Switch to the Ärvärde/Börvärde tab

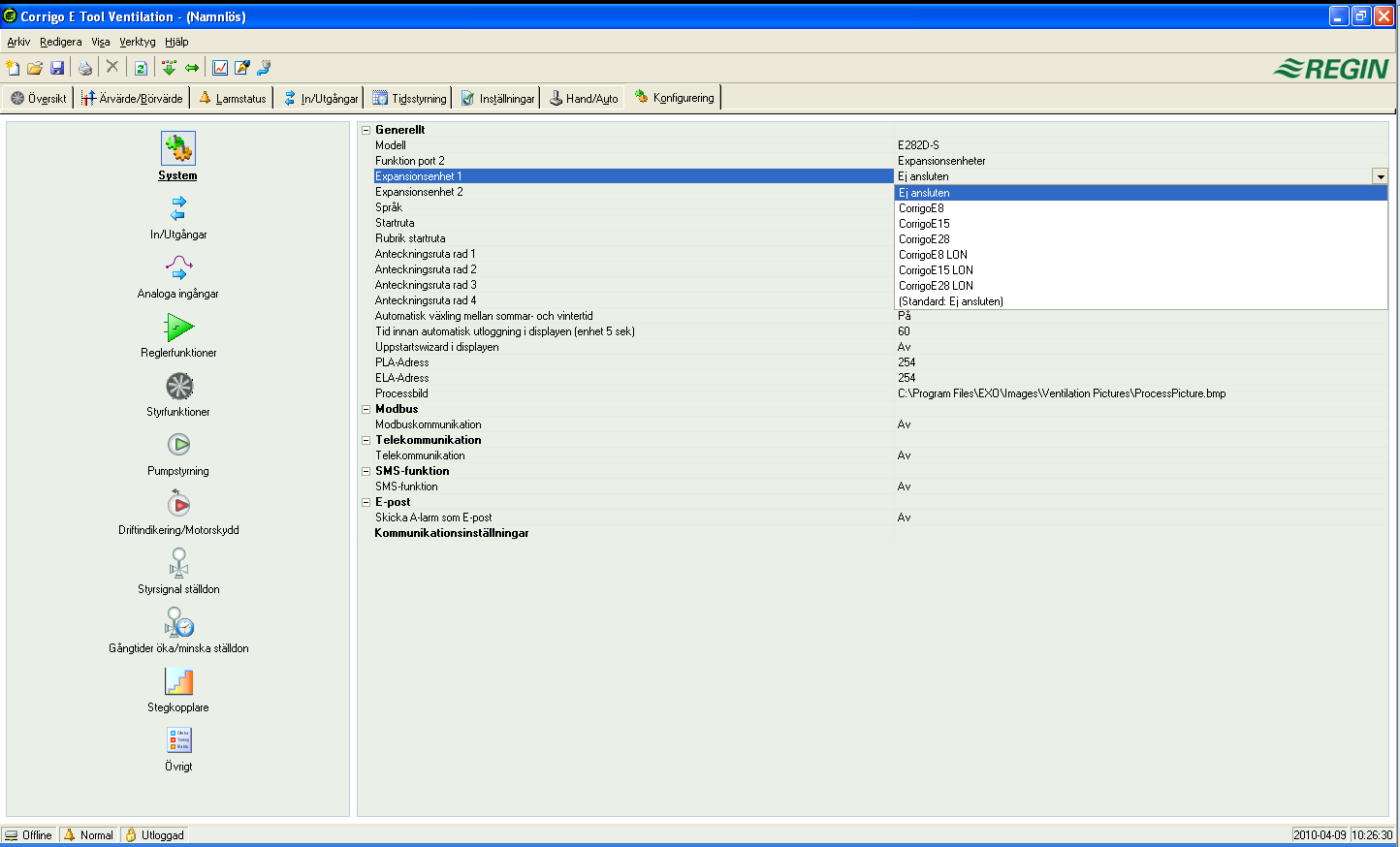point(132,98)
